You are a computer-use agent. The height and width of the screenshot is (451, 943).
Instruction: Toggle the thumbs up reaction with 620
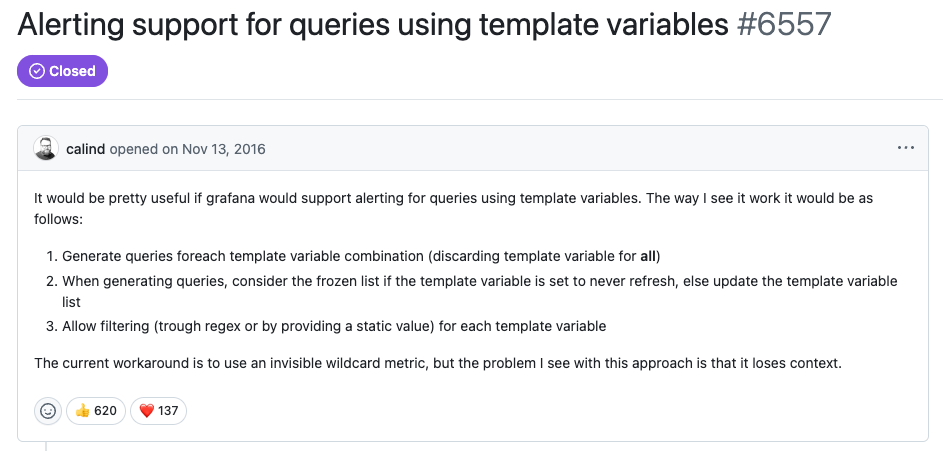point(96,411)
